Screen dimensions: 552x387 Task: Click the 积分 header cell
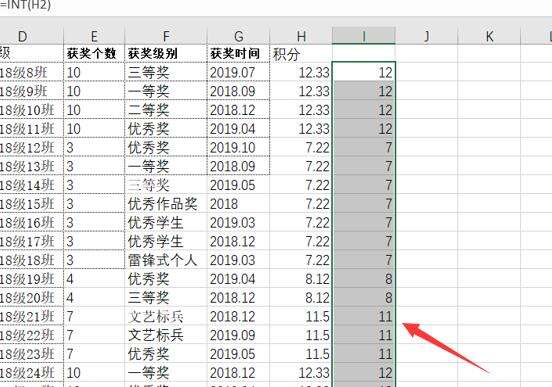(x=301, y=54)
